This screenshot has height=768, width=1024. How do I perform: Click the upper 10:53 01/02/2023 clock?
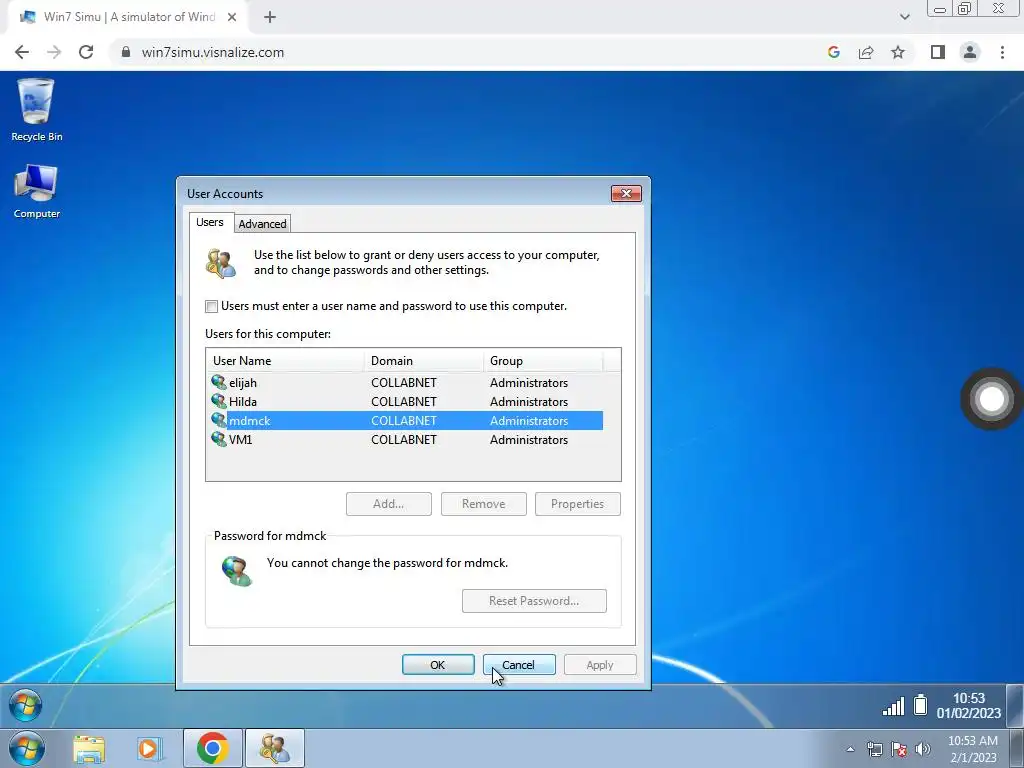[968, 706]
